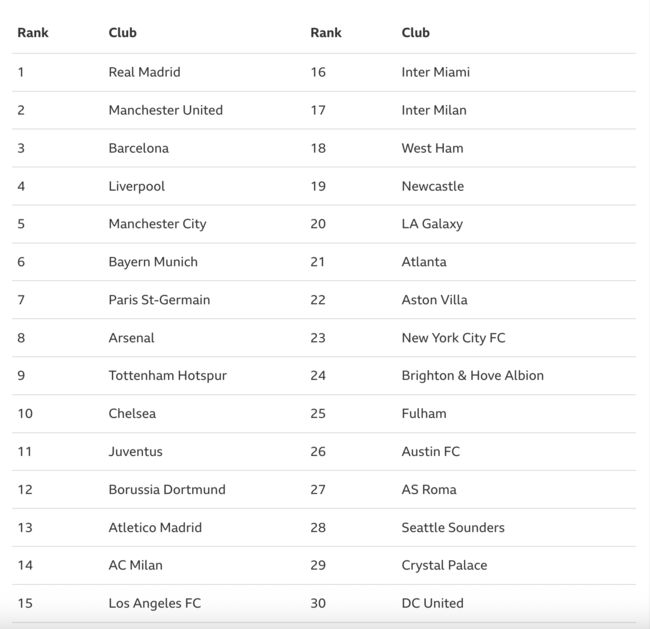Select DC United at rank 30
This screenshot has height=629, width=650.
tap(432, 604)
